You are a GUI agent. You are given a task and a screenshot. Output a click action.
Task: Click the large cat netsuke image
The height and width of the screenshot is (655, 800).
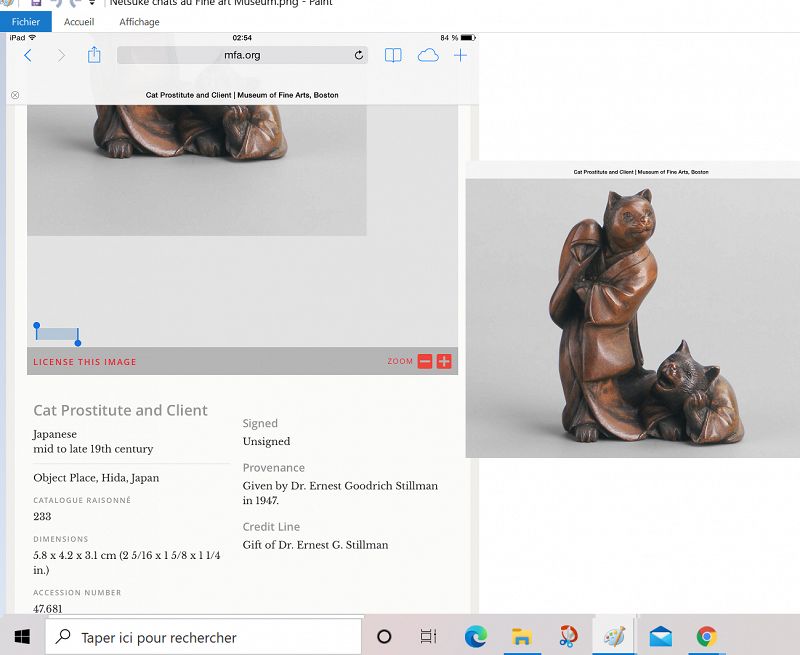633,317
